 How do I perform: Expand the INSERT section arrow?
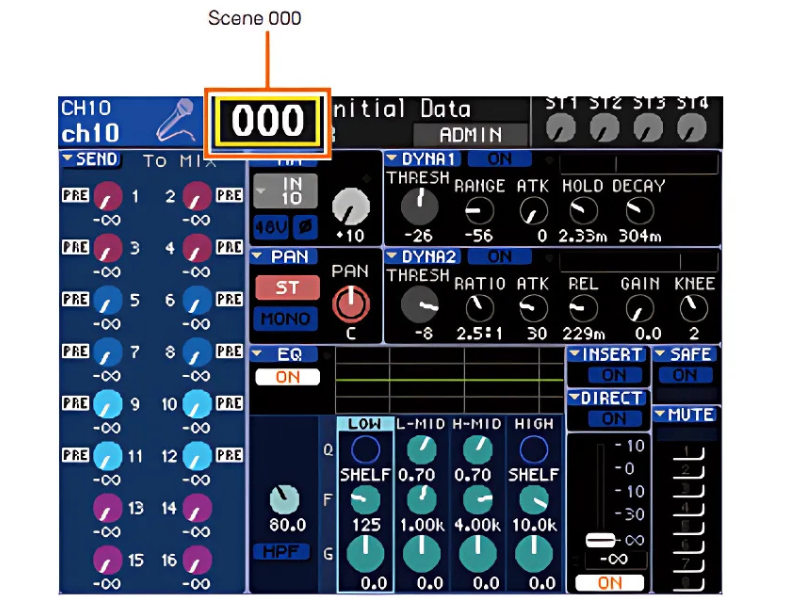[x=575, y=354]
